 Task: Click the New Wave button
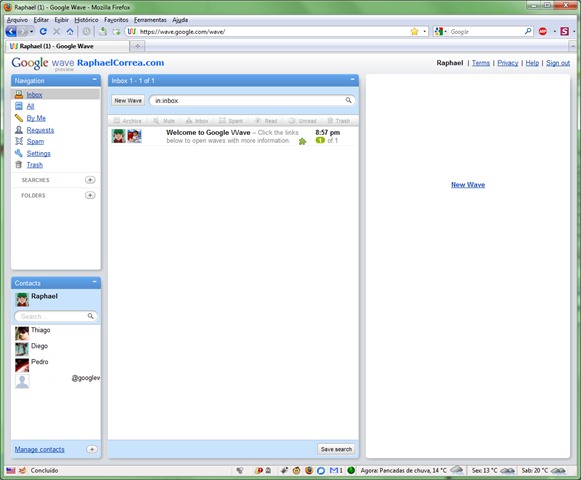(128, 100)
